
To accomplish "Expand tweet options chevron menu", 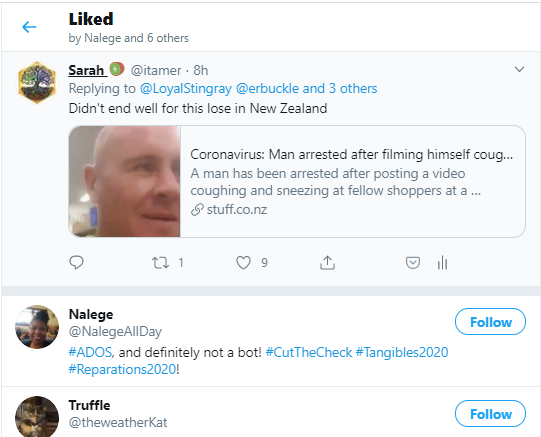I will pyautogui.click(x=519, y=69).
